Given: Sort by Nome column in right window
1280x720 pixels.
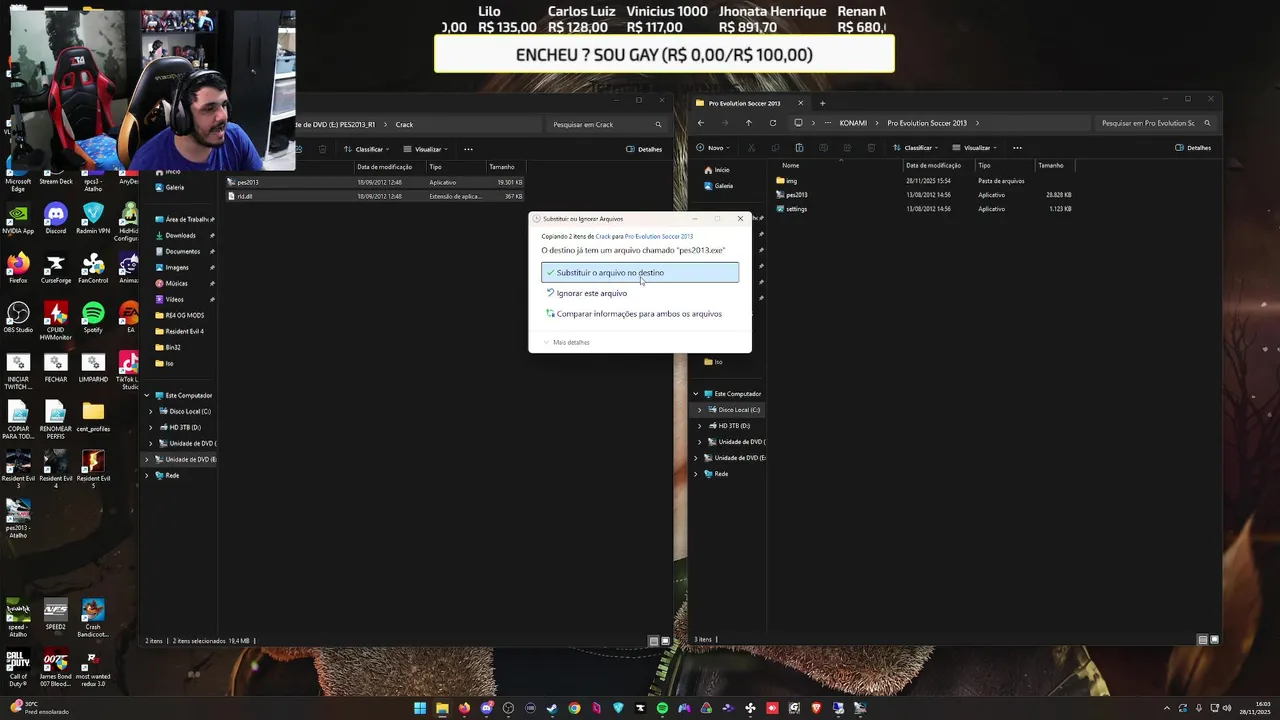Looking at the screenshot, I should [x=791, y=165].
